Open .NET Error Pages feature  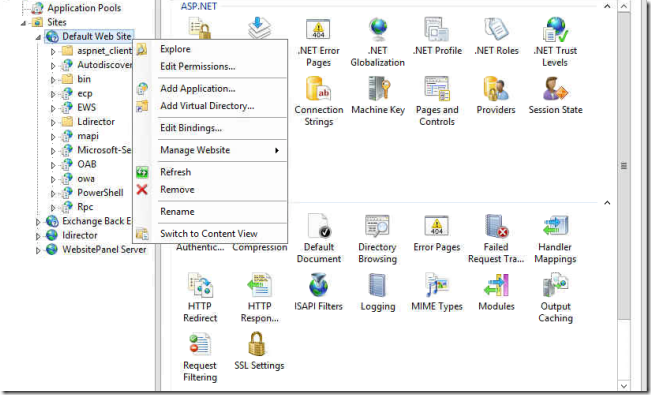pyautogui.click(x=318, y=43)
